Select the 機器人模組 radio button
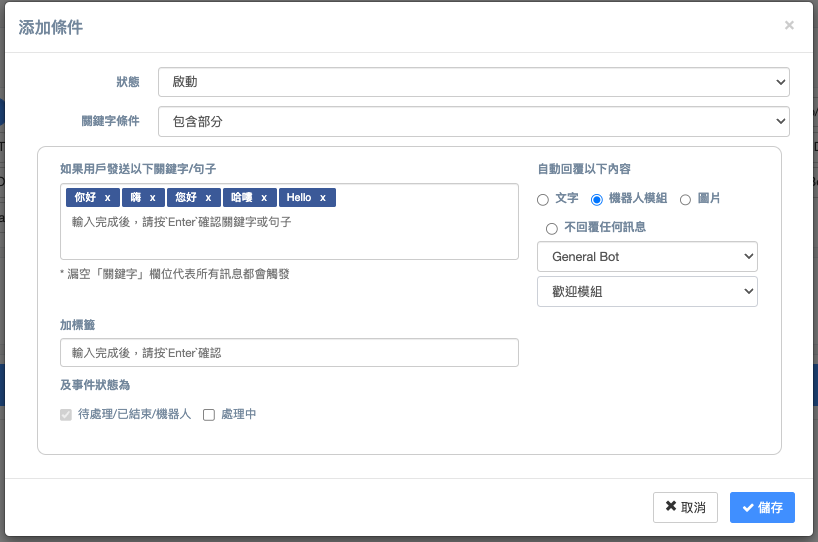Screen dimensions: 818x542 [x=597, y=200]
